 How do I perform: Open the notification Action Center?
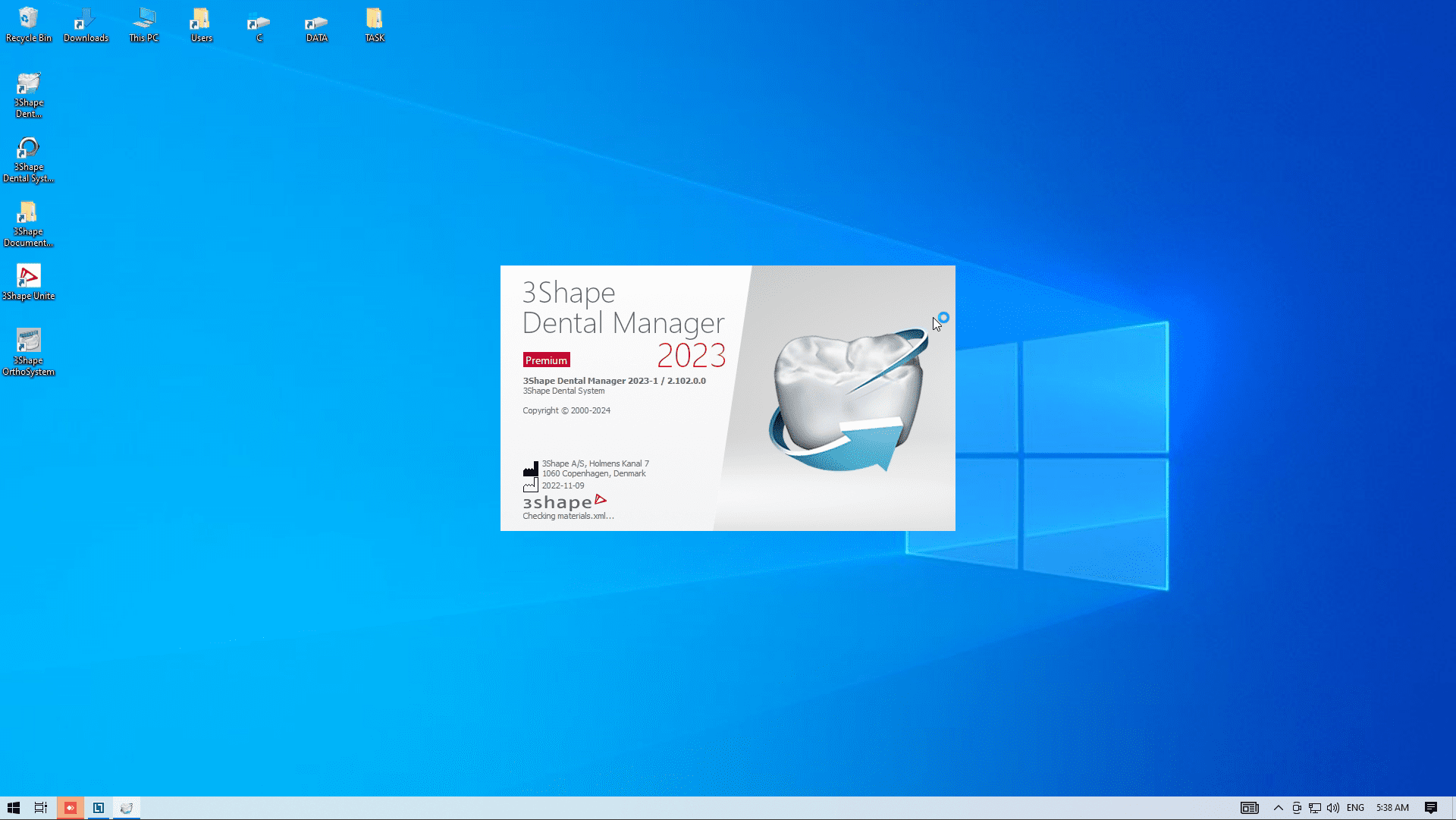[x=1431, y=808]
